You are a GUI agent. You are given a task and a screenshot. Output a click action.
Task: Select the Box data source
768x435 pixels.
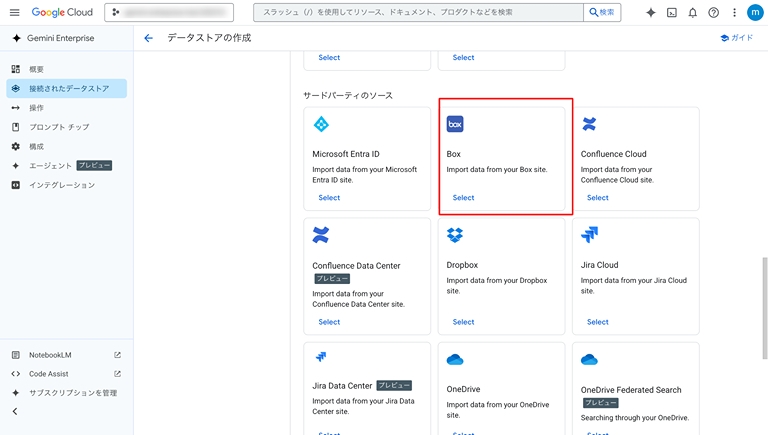(463, 198)
